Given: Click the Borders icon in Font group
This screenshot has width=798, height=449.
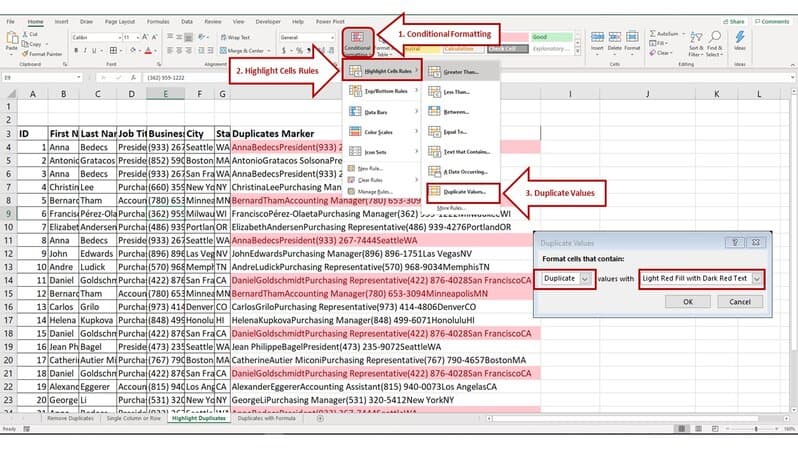Looking at the screenshot, I should click(113, 50).
